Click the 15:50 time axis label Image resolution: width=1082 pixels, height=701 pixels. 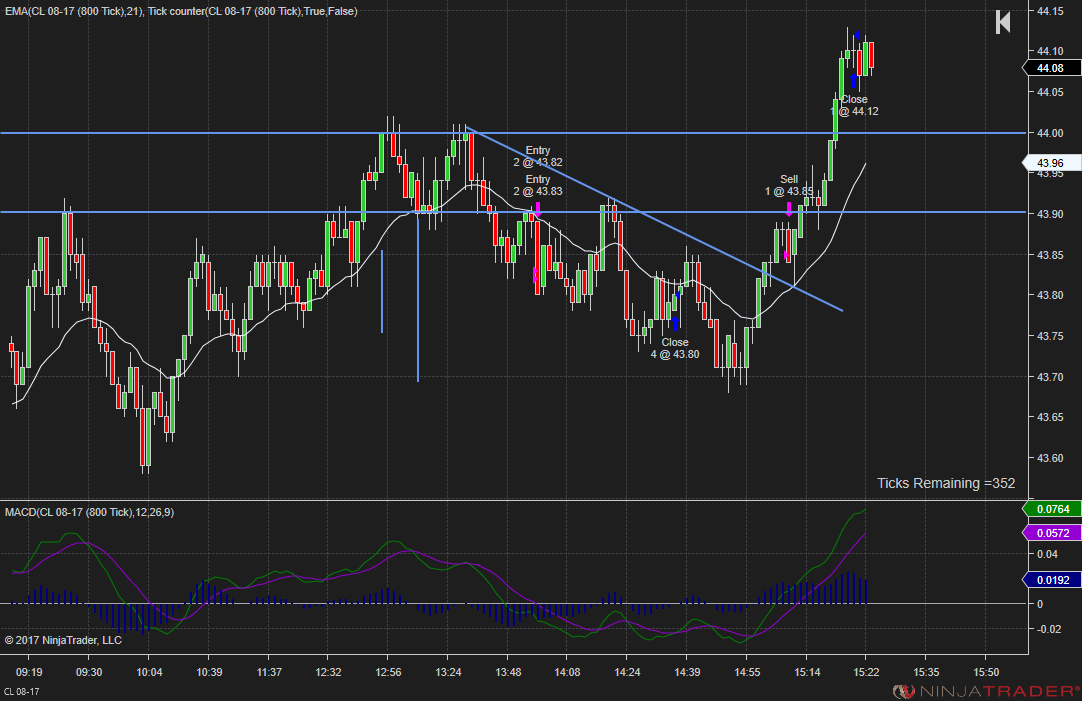986,672
